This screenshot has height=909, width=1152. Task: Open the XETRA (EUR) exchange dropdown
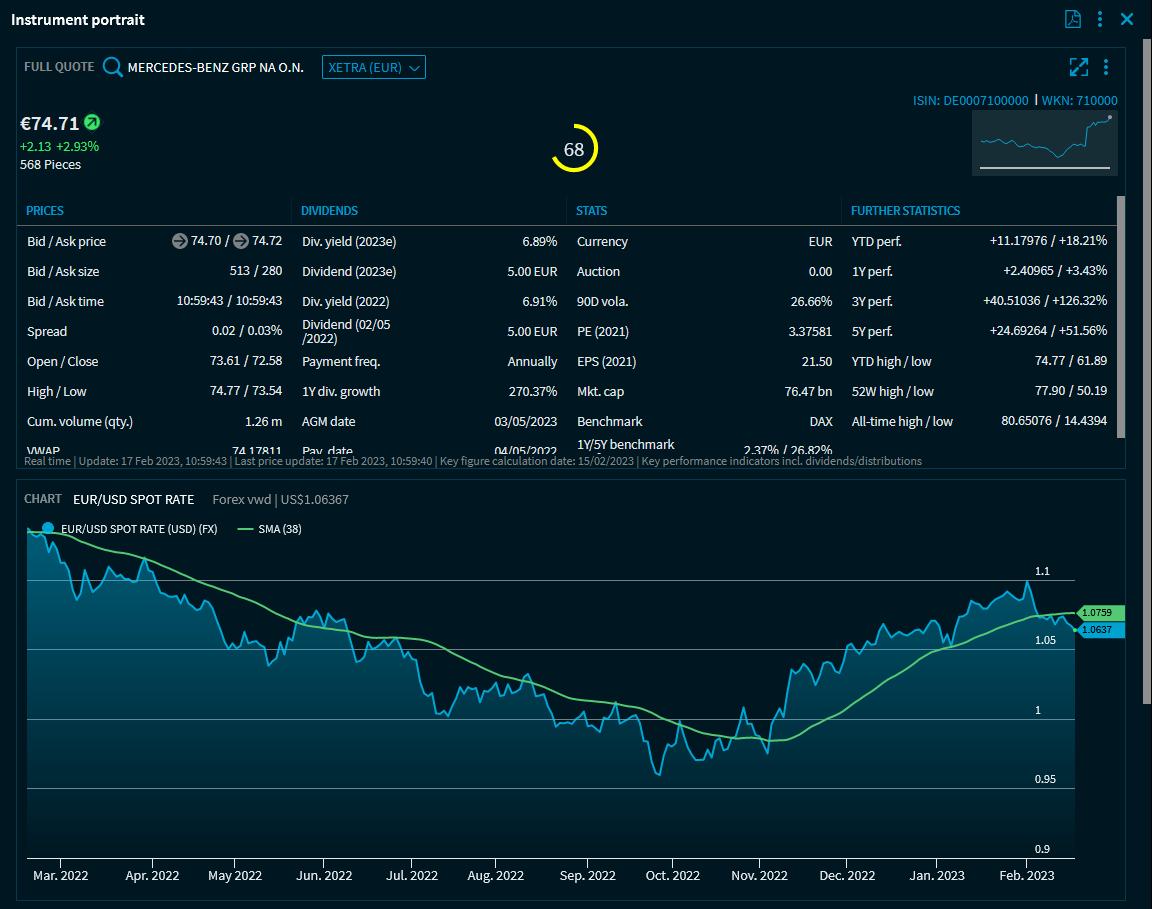(373, 67)
